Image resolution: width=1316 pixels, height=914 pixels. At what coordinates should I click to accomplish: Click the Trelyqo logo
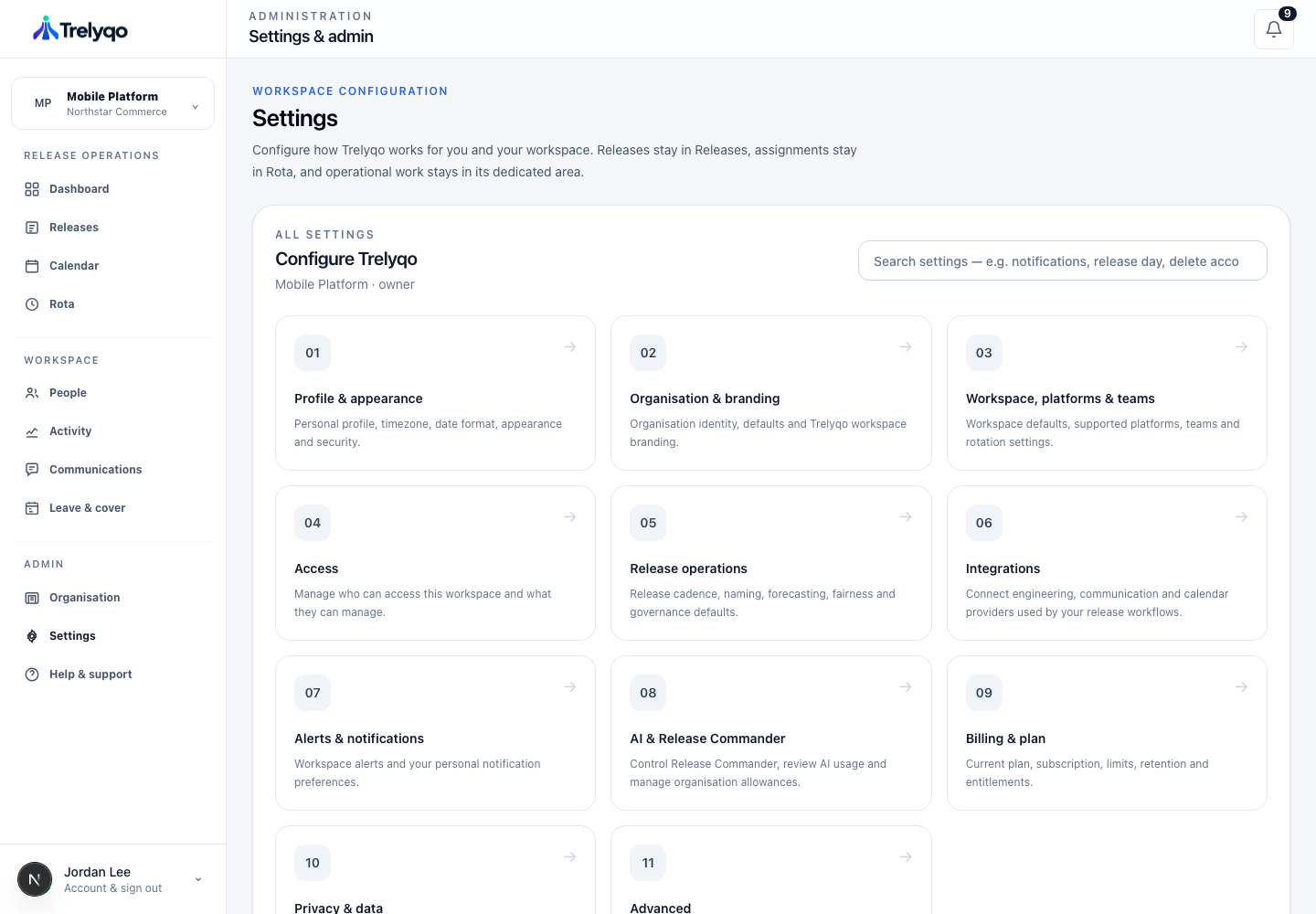(80, 29)
